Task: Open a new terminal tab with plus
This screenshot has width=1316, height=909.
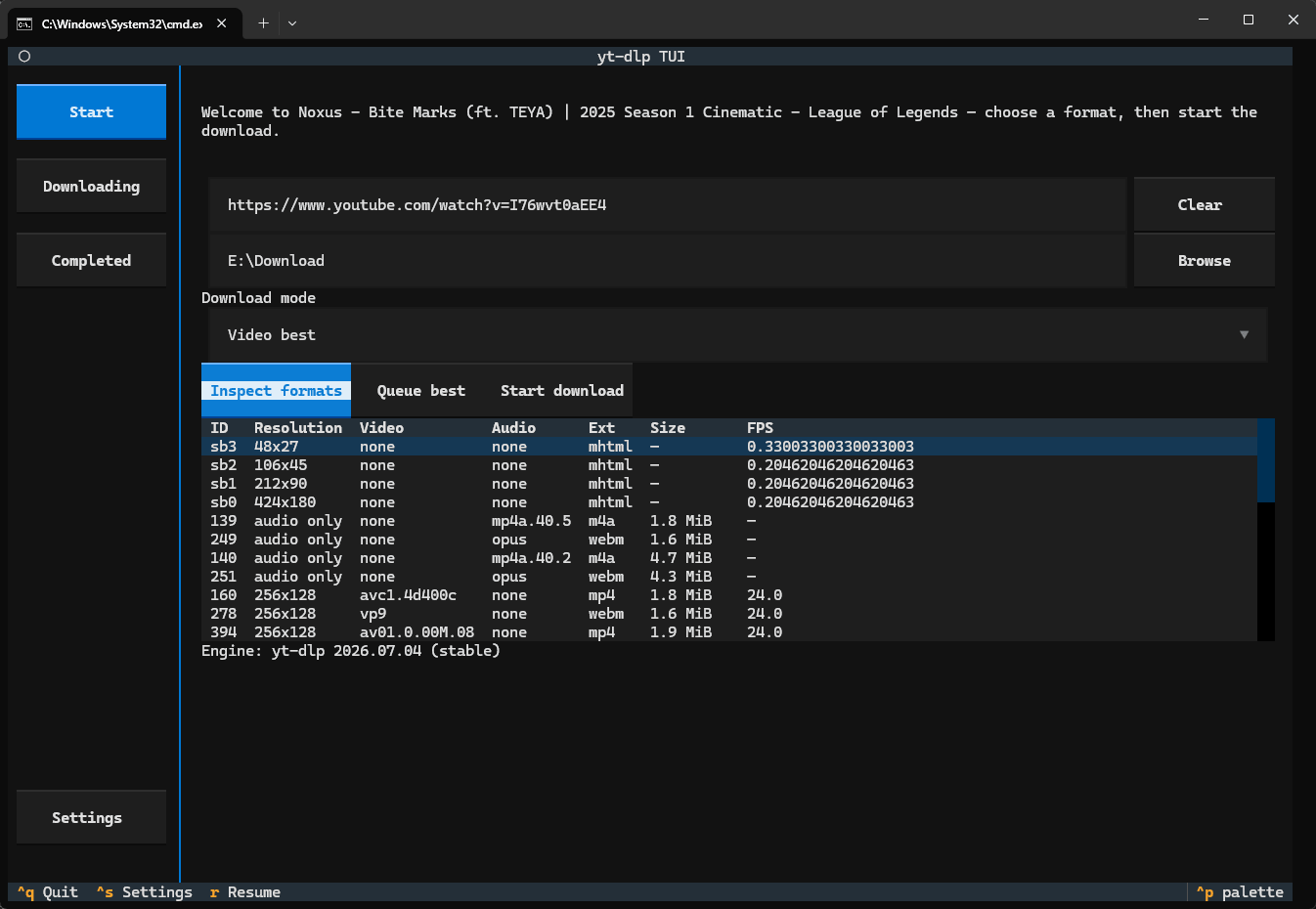Action: 263,23
